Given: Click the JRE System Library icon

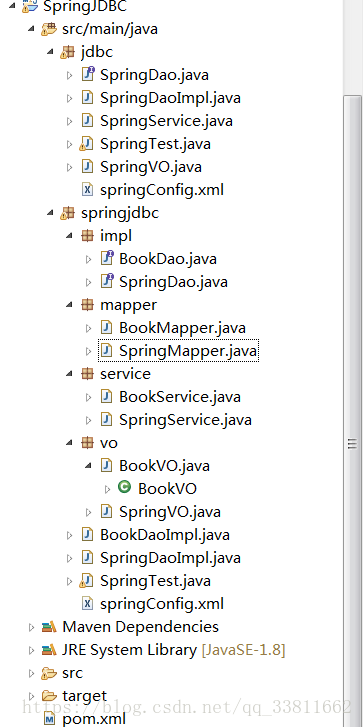Looking at the screenshot, I should (x=49, y=650).
